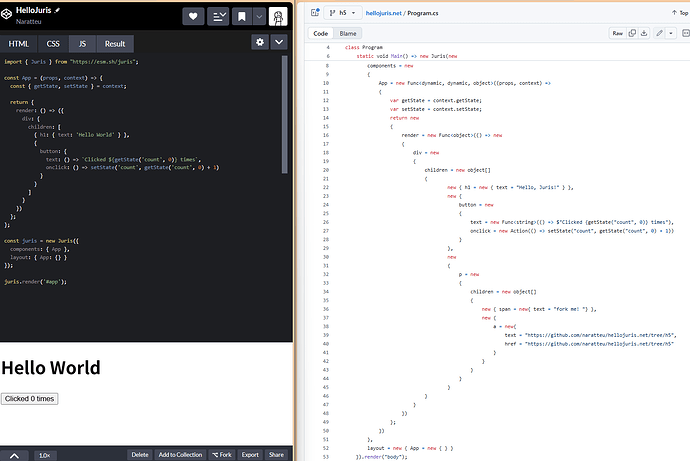
Task: Expand the GitHub file tree panel icon
Action: pyautogui.click(x=315, y=13)
